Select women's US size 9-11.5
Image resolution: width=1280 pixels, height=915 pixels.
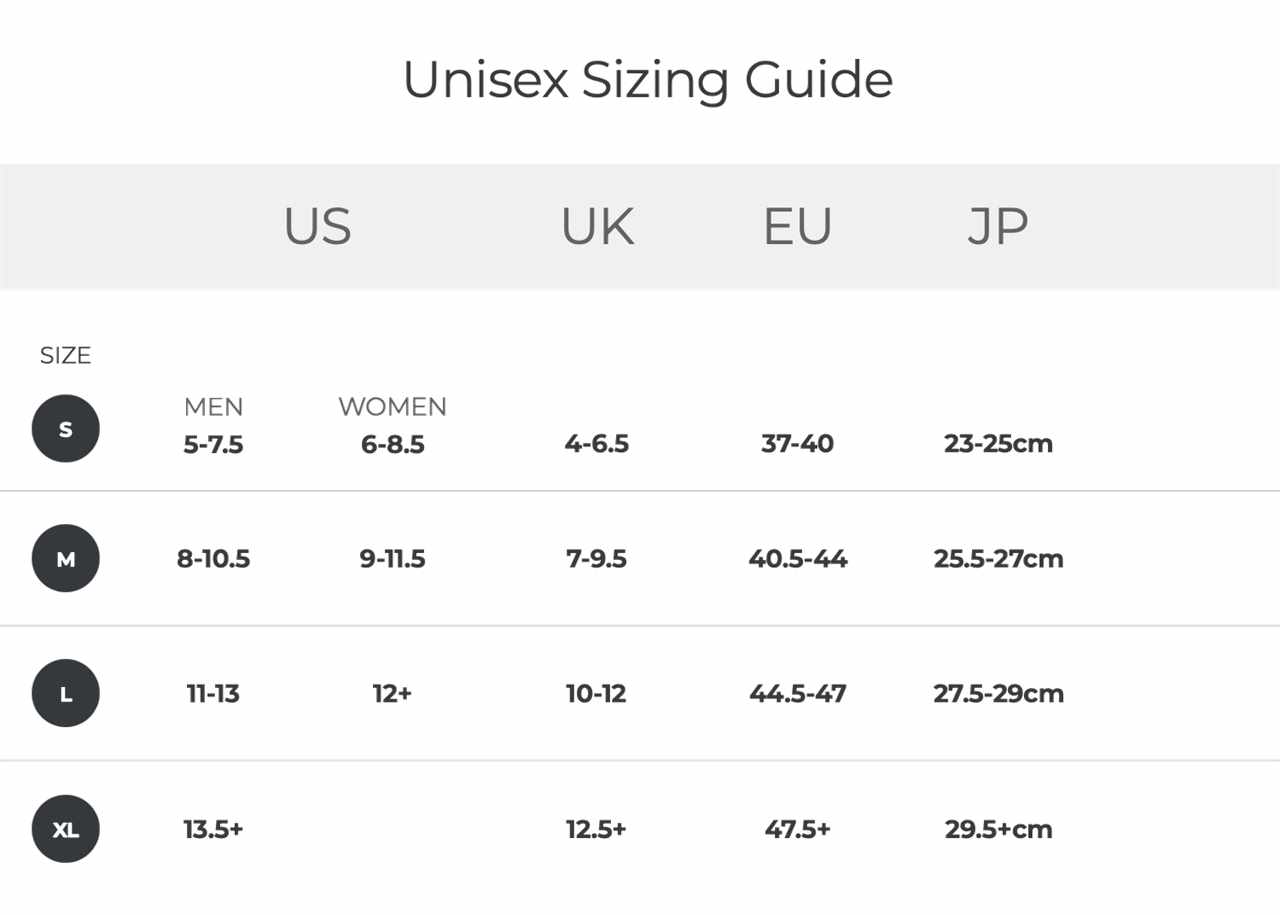coord(392,559)
